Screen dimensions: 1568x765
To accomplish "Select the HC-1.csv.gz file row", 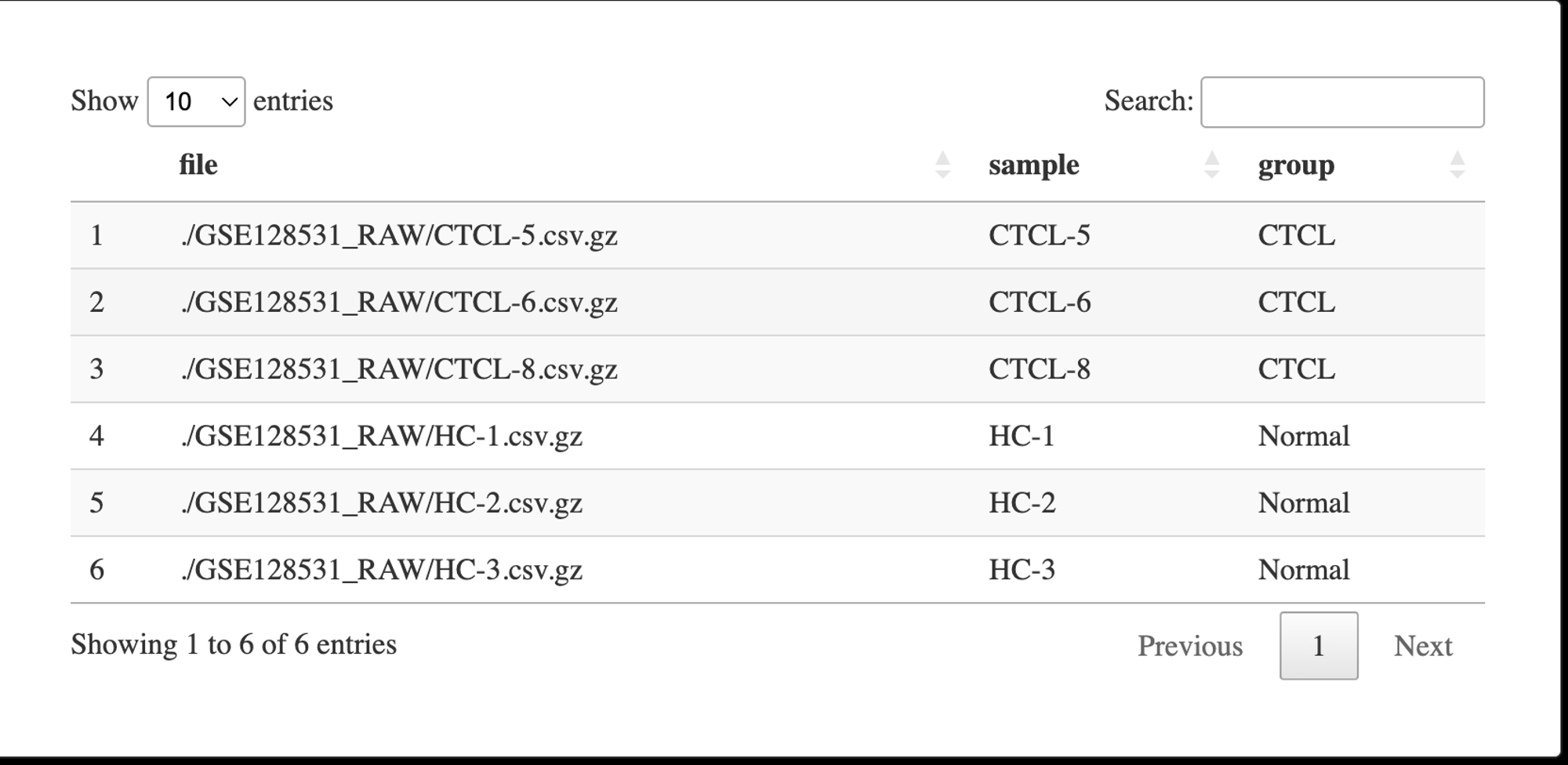I will (x=778, y=436).
